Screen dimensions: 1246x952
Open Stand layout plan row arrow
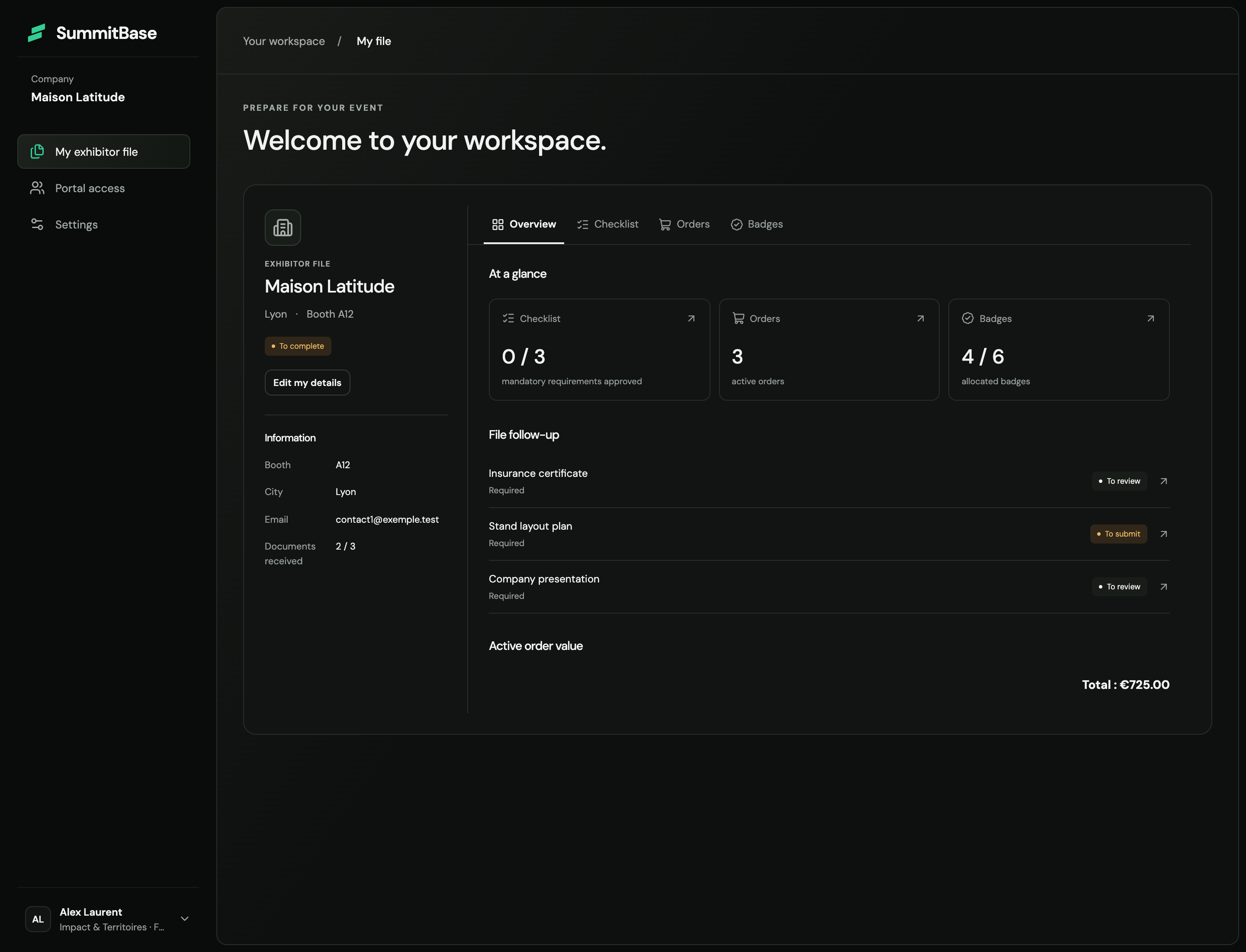(x=1163, y=534)
